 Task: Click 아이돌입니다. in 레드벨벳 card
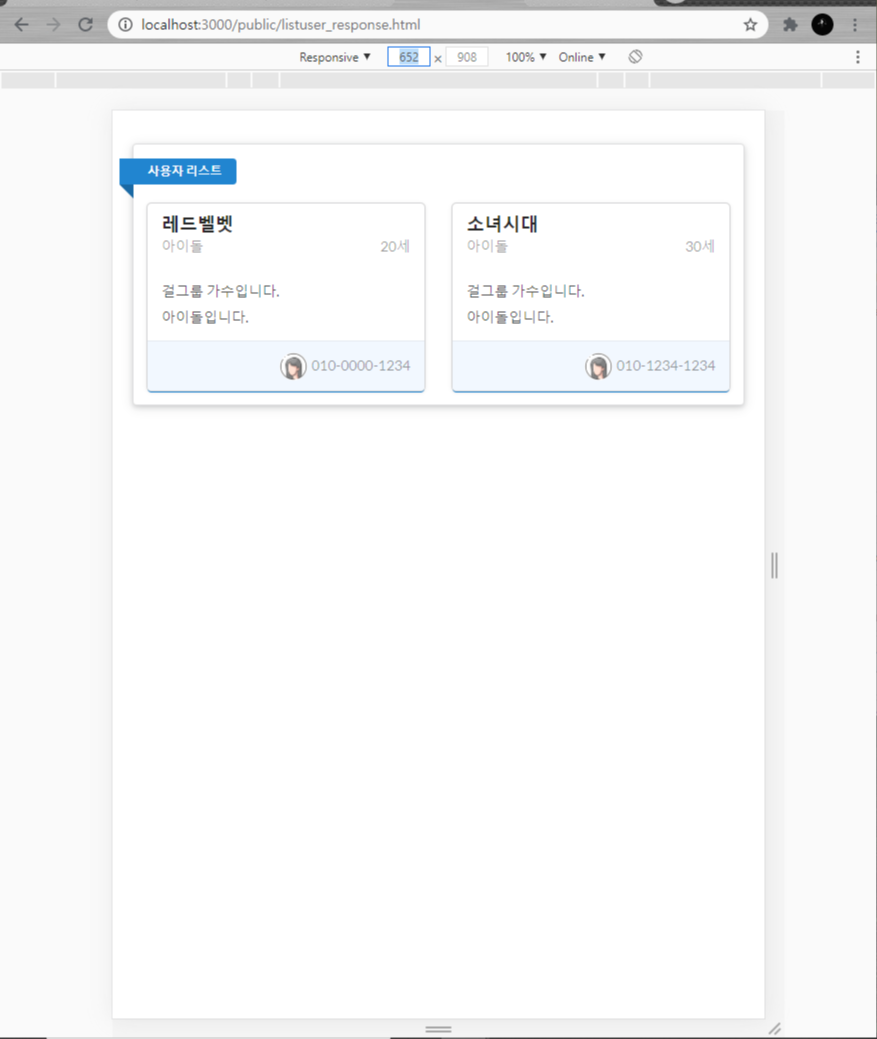click(205, 317)
